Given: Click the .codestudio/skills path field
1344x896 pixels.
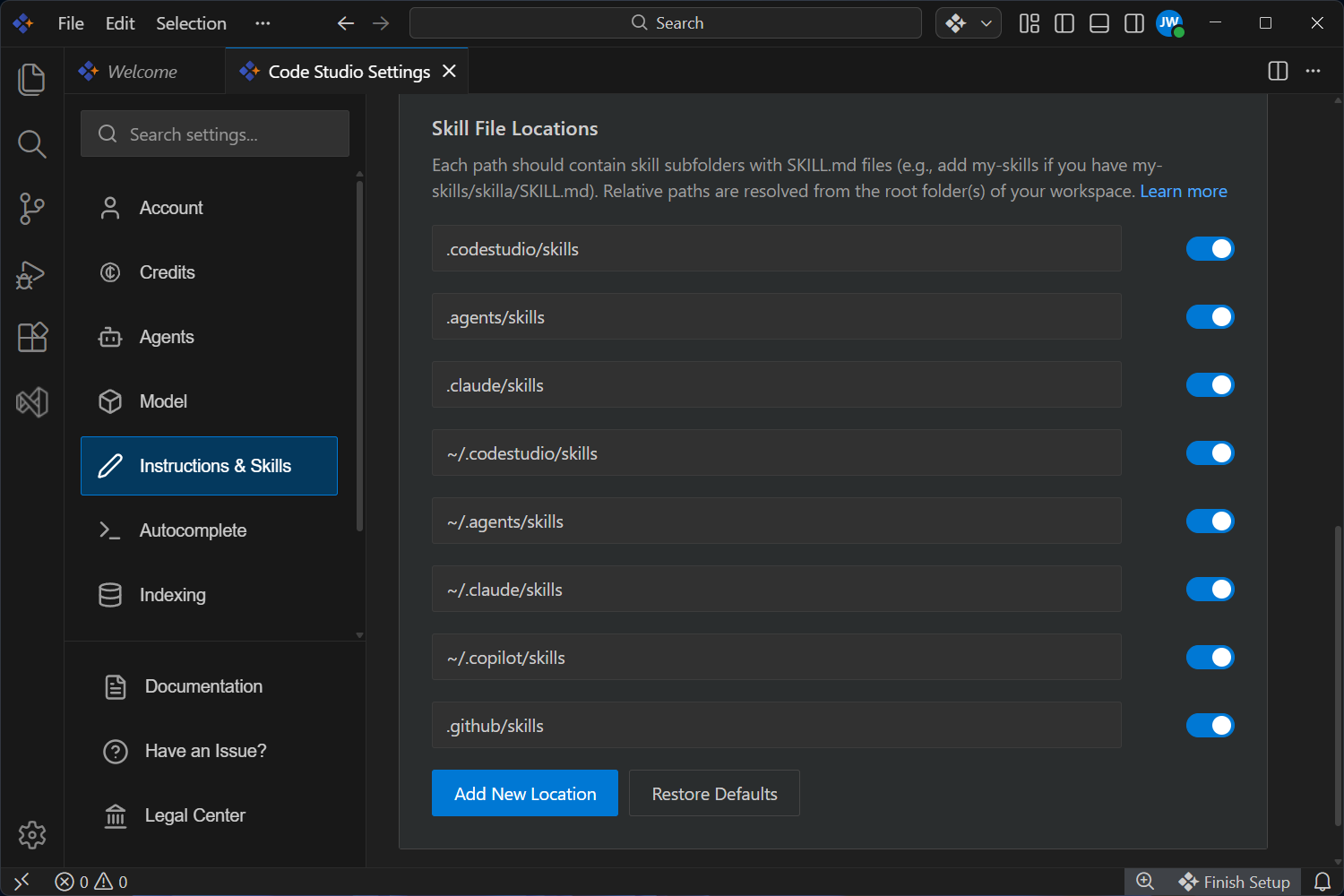Looking at the screenshot, I should click(x=777, y=248).
